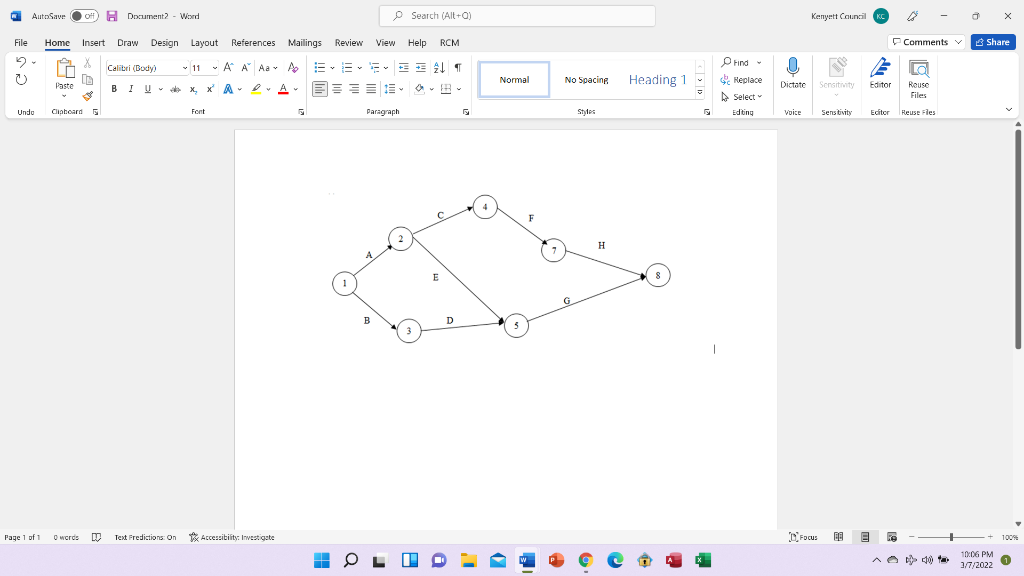Open the Comments dropdown arrow

(958, 42)
